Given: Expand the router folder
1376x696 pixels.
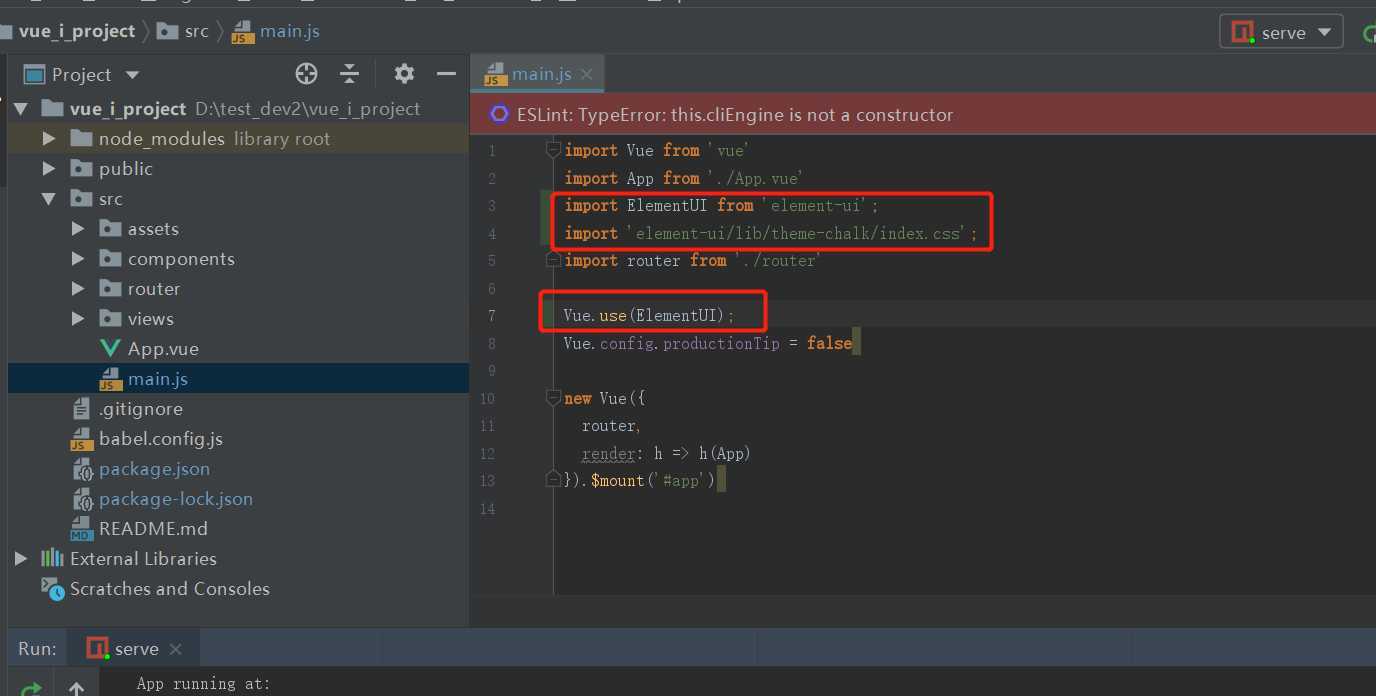Looking at the screenshot, I should point(78,289).
